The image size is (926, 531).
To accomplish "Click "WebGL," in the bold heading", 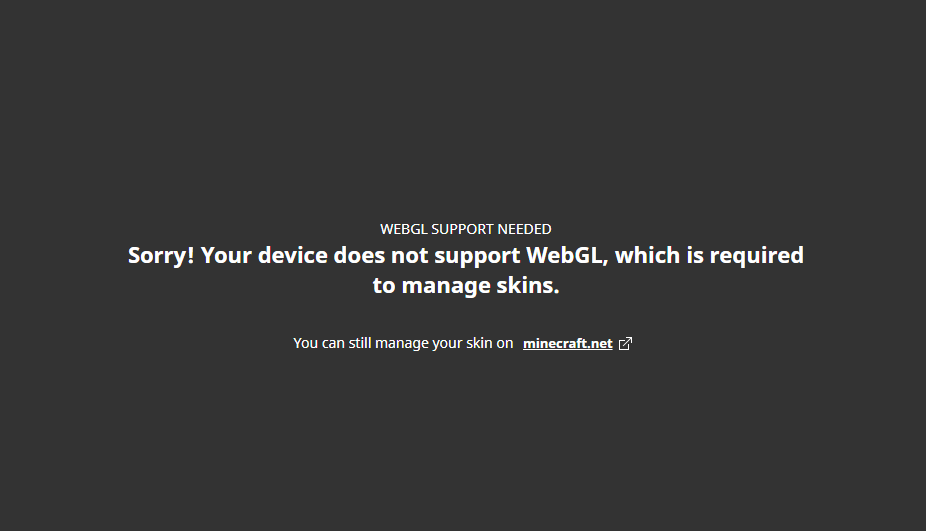I will [x=567, y=255].
